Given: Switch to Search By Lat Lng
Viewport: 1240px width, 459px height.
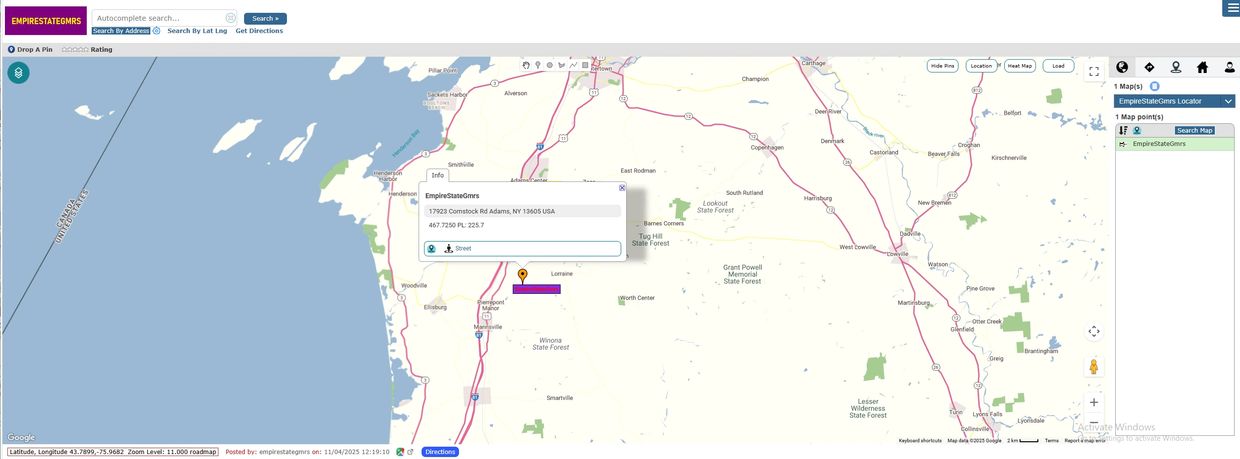Looking at the screenshot, I should [197, 31].
